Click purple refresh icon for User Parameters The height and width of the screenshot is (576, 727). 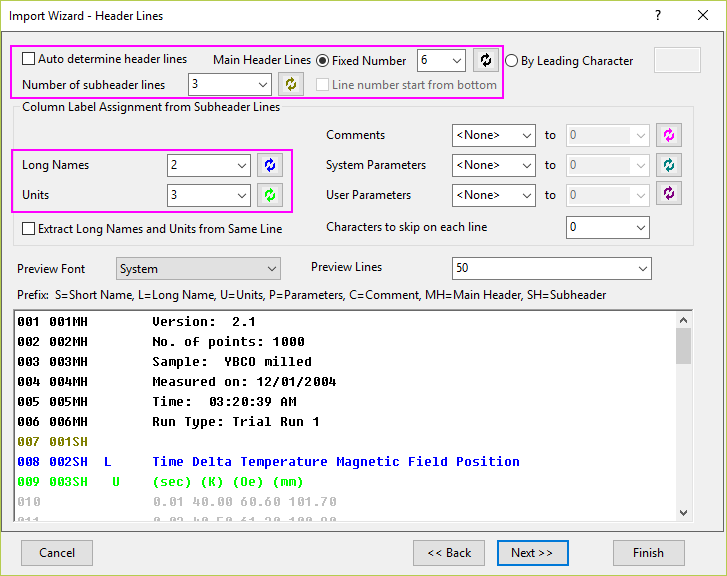coord(668,195)
